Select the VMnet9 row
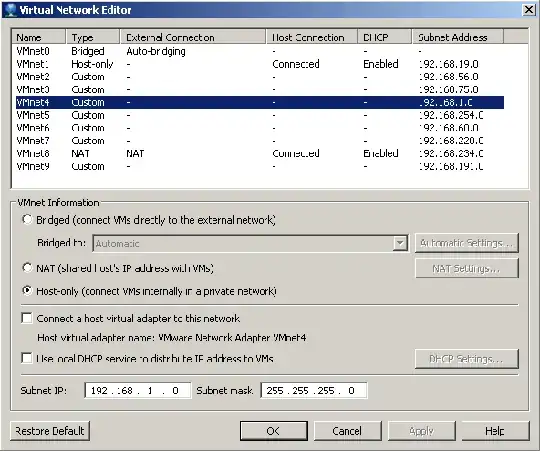 click(260, 166)
